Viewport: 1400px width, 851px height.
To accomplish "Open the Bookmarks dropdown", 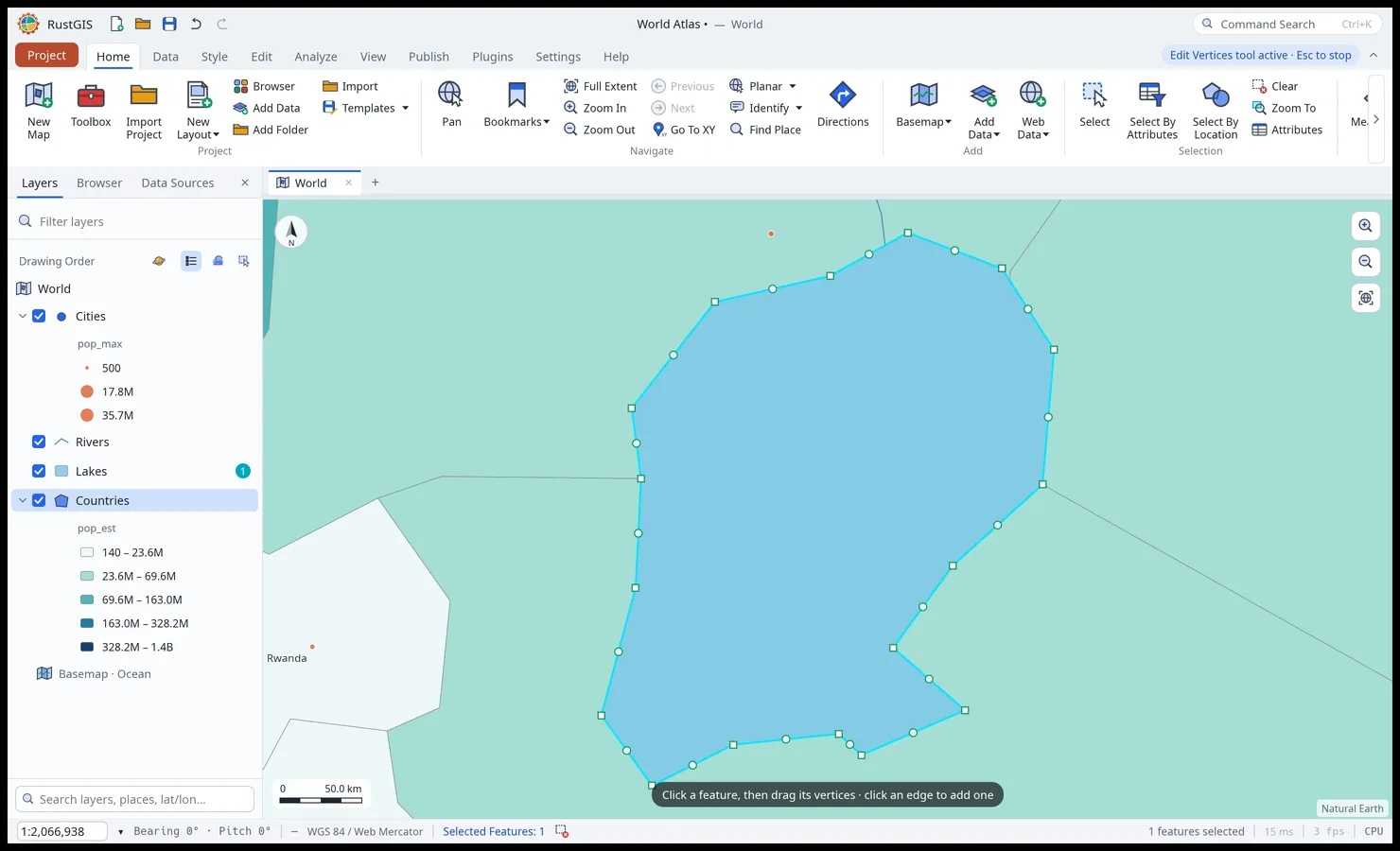I will point(516,104).
